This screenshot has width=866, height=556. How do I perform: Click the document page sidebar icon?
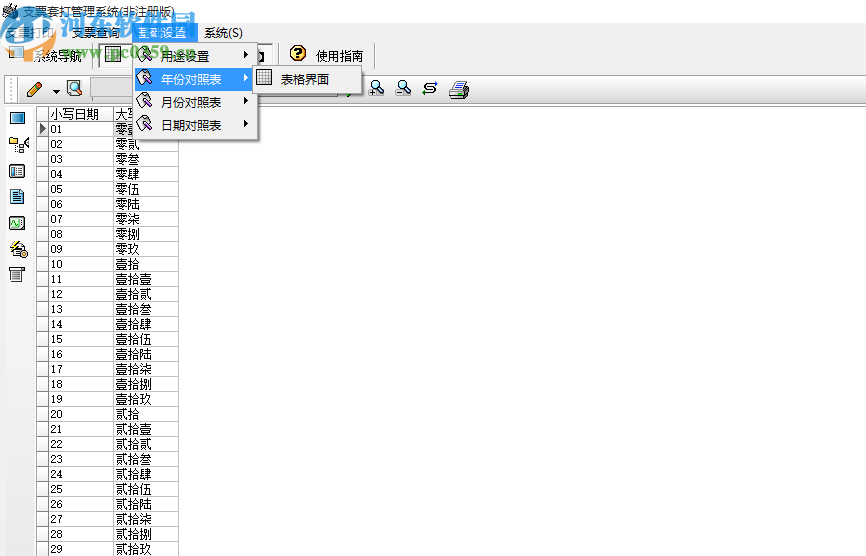pyautogui.click(x=17, y=196)
